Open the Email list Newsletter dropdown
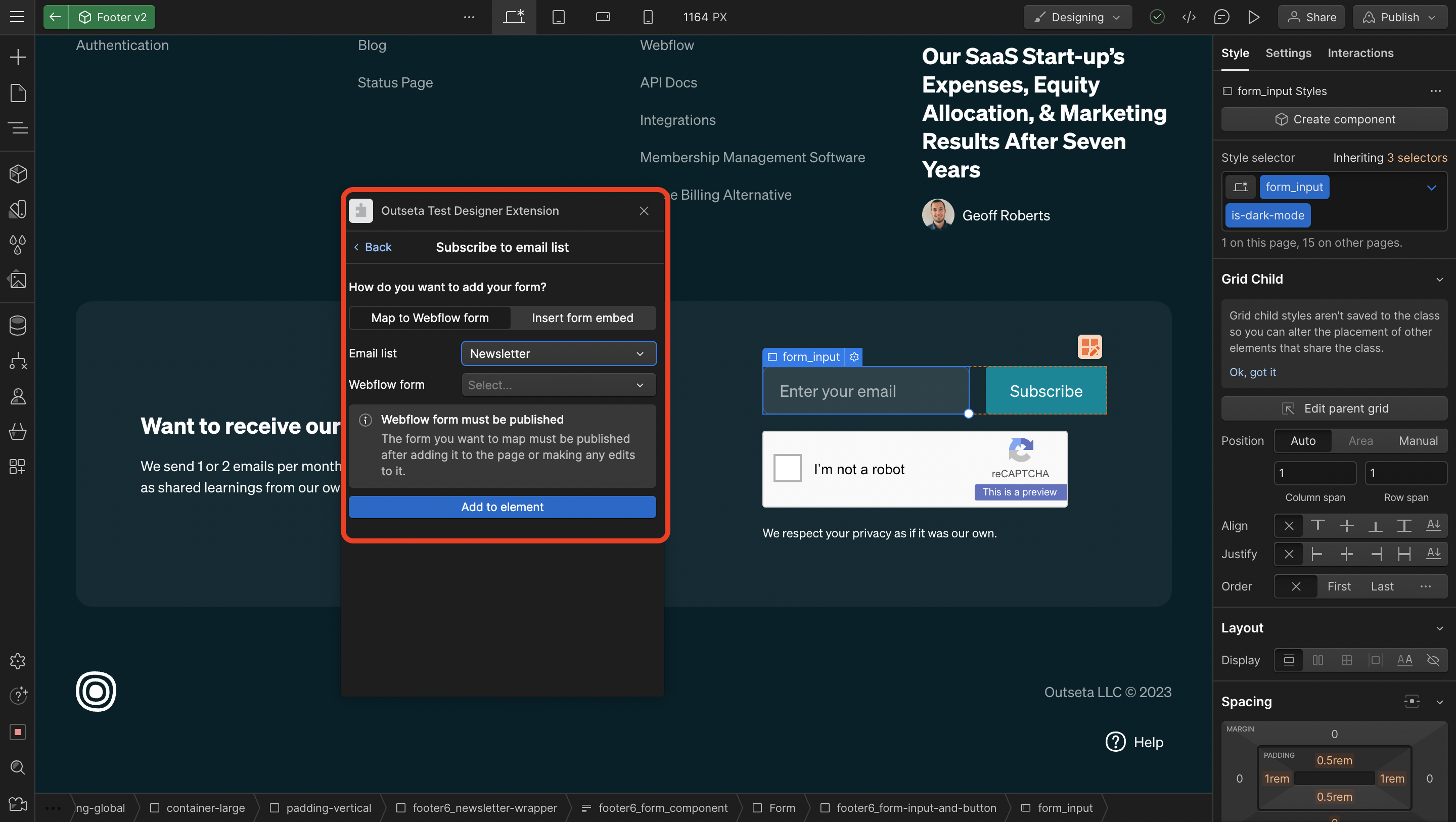1456x822 pixels. [559, 353]
